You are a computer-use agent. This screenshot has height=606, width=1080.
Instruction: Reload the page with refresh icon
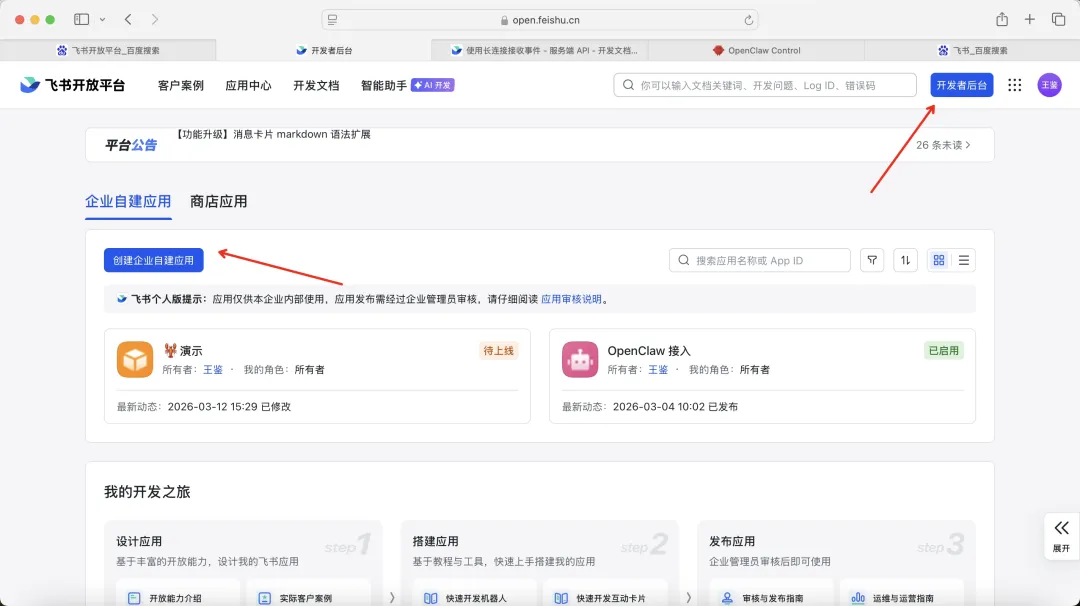click(748, 20)
